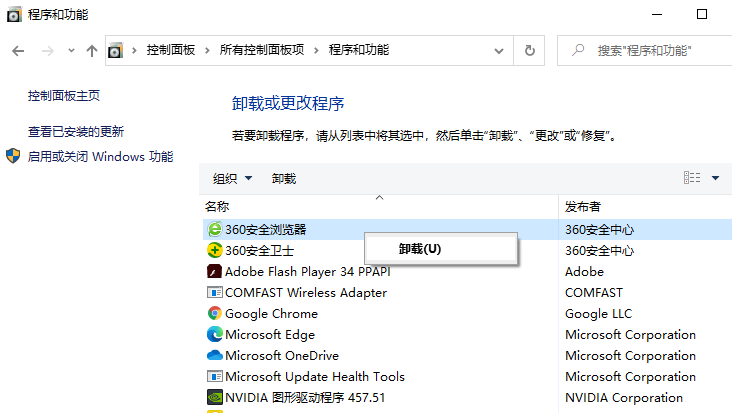
Task: Go to 控制面板主页
Action: point(64,95)
